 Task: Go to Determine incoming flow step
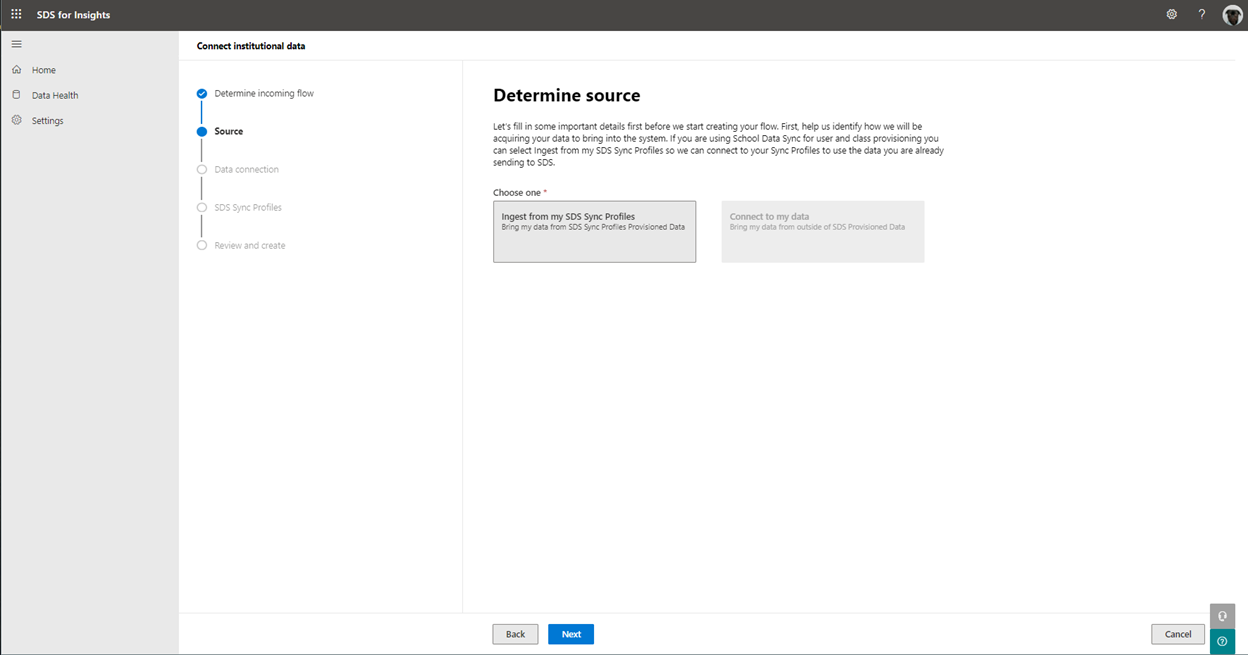pos(264,93)
